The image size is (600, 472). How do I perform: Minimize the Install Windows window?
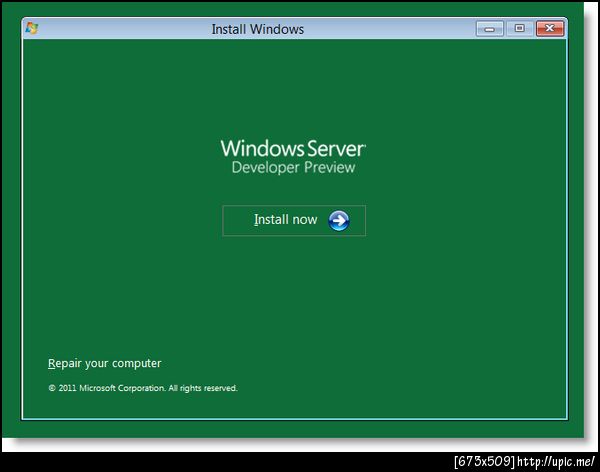(489, 29)
